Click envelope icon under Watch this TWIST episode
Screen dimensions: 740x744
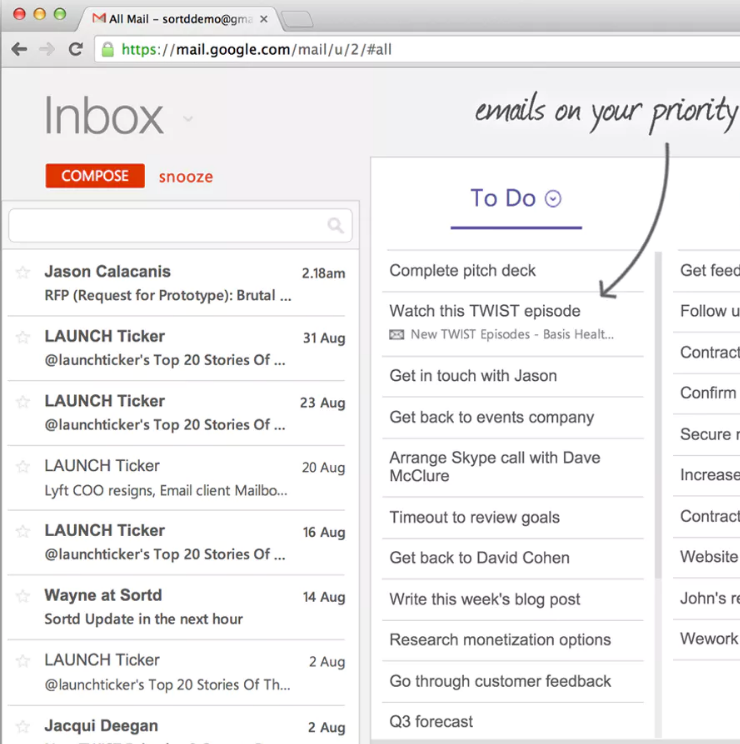(x=397, y=335)
